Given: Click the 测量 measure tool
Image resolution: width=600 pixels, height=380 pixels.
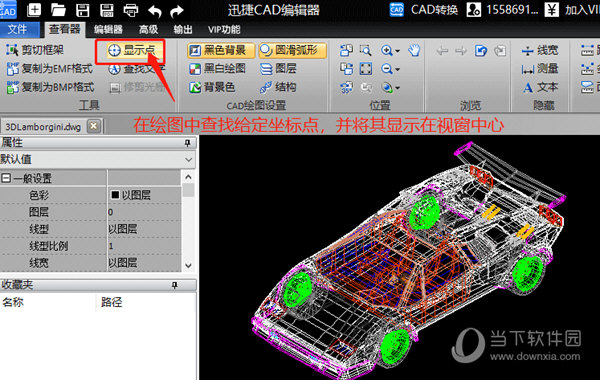Looking at the screenshot, I should tap(540, 69).
